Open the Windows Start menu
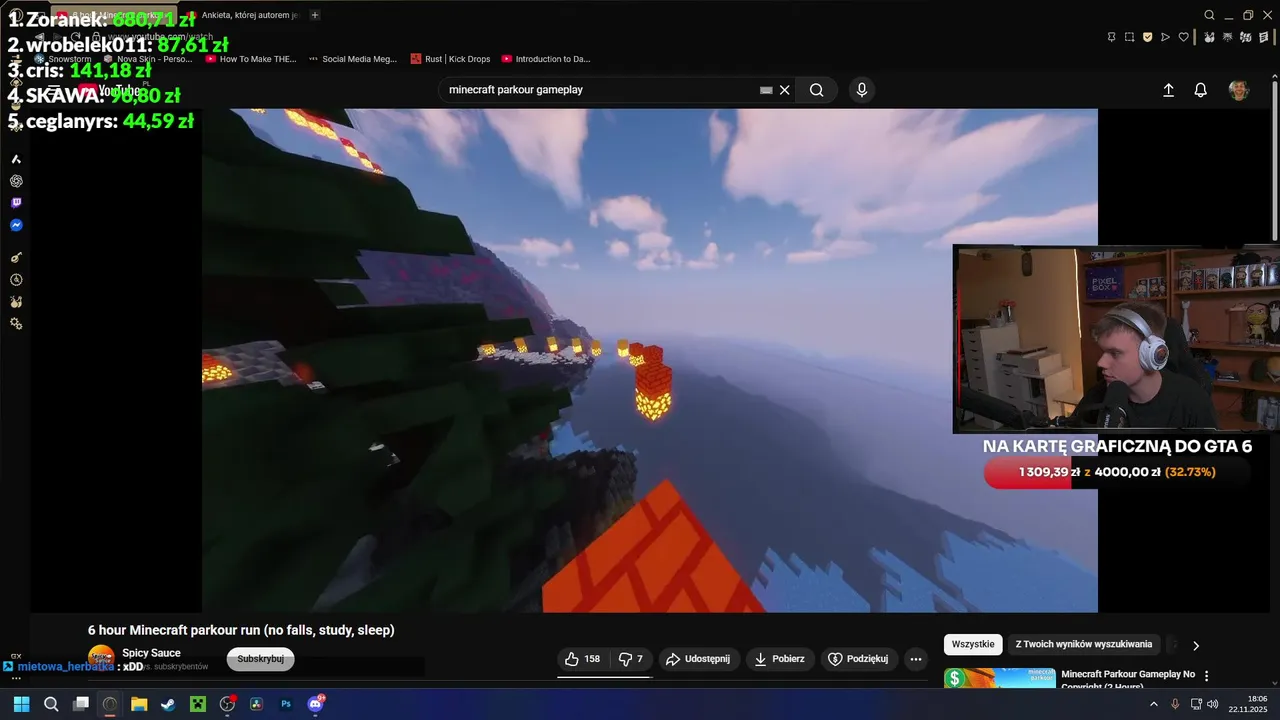Image resolution: width=1280 pixels, height=720 pixels. pyautogui.click(x=21, y=704)
